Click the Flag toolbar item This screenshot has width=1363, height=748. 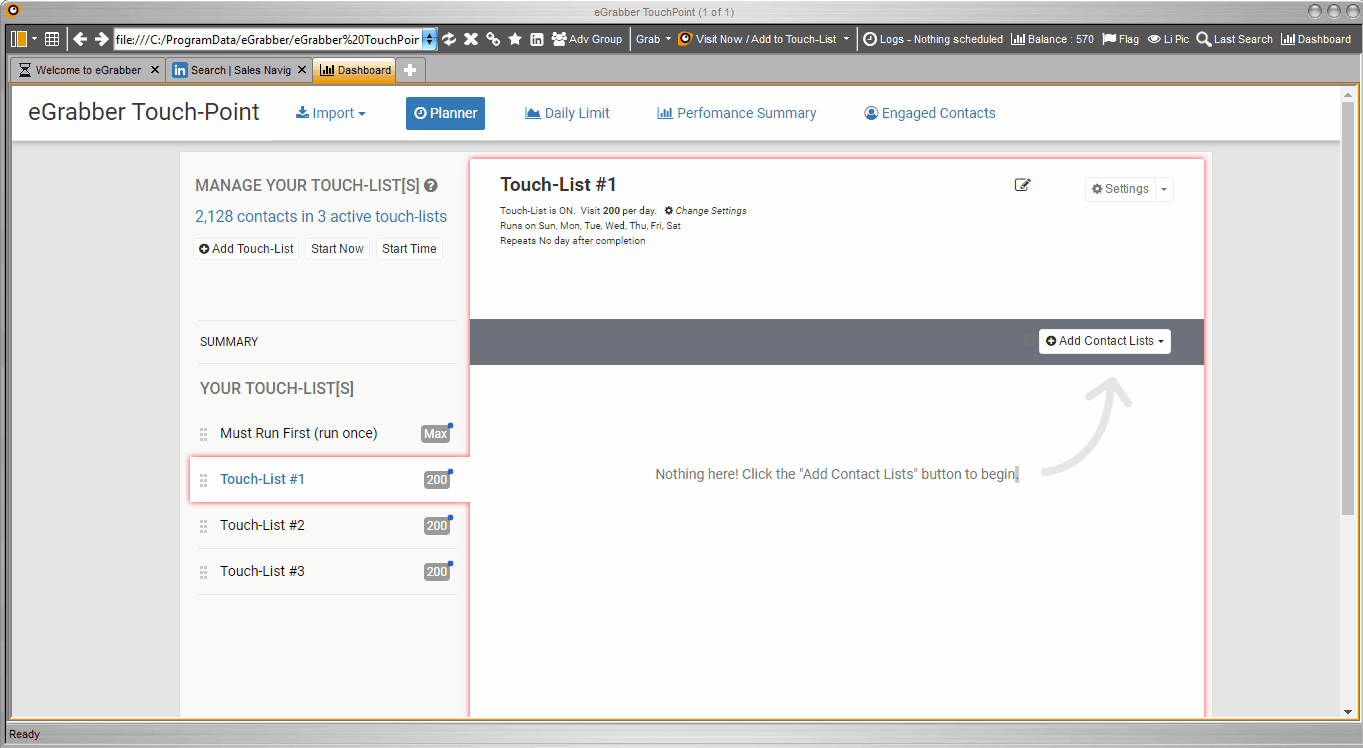(x=1120, y=39)
